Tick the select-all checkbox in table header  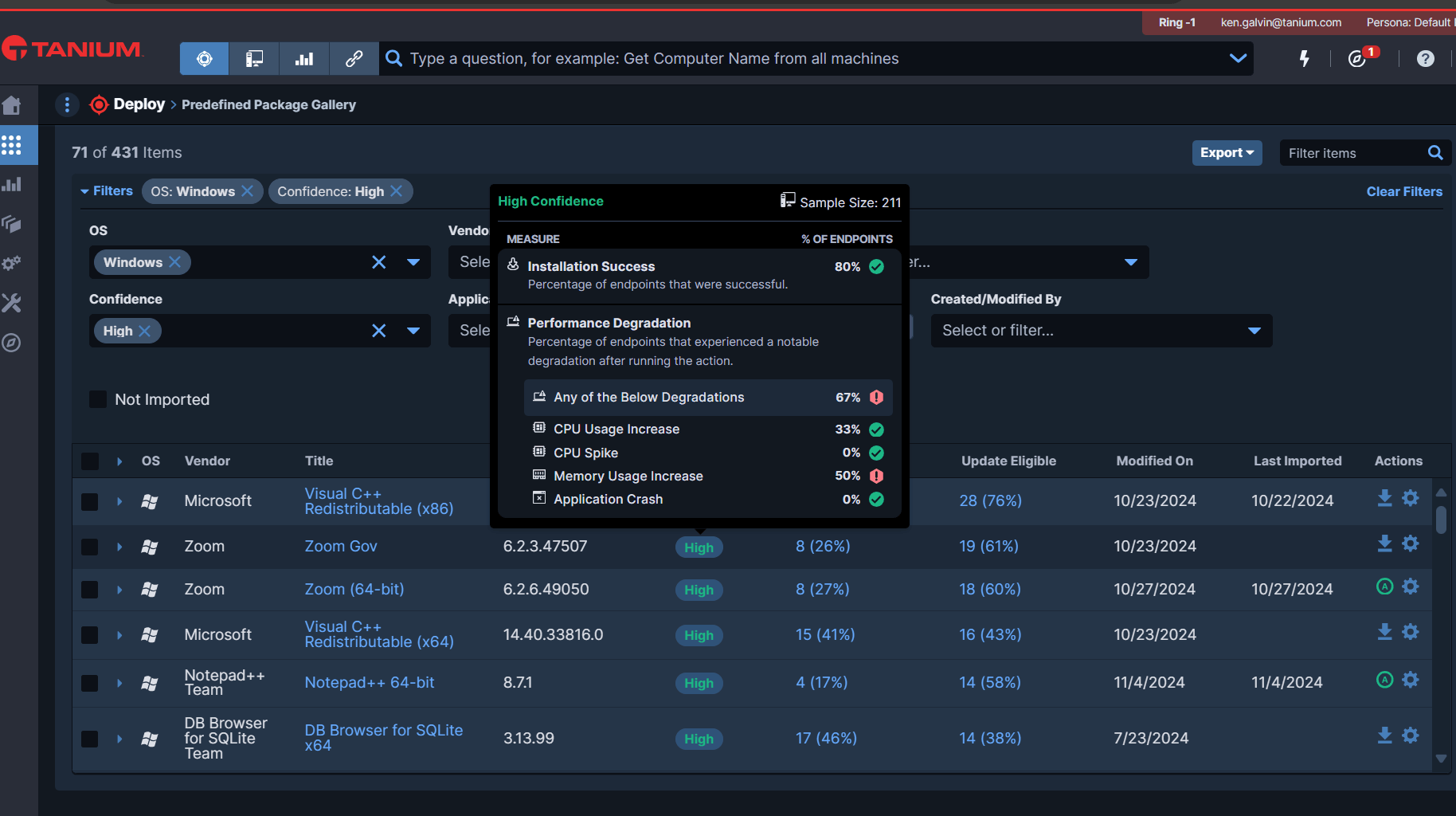(90, 461)
